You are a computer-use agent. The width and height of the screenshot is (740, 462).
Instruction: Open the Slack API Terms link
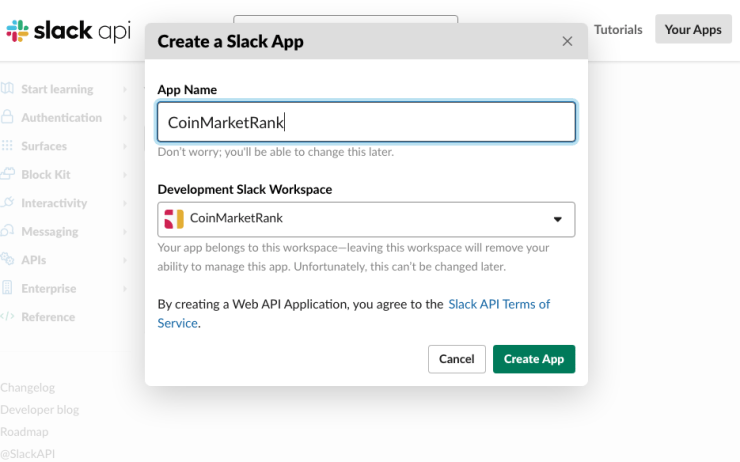pos(498,304)
